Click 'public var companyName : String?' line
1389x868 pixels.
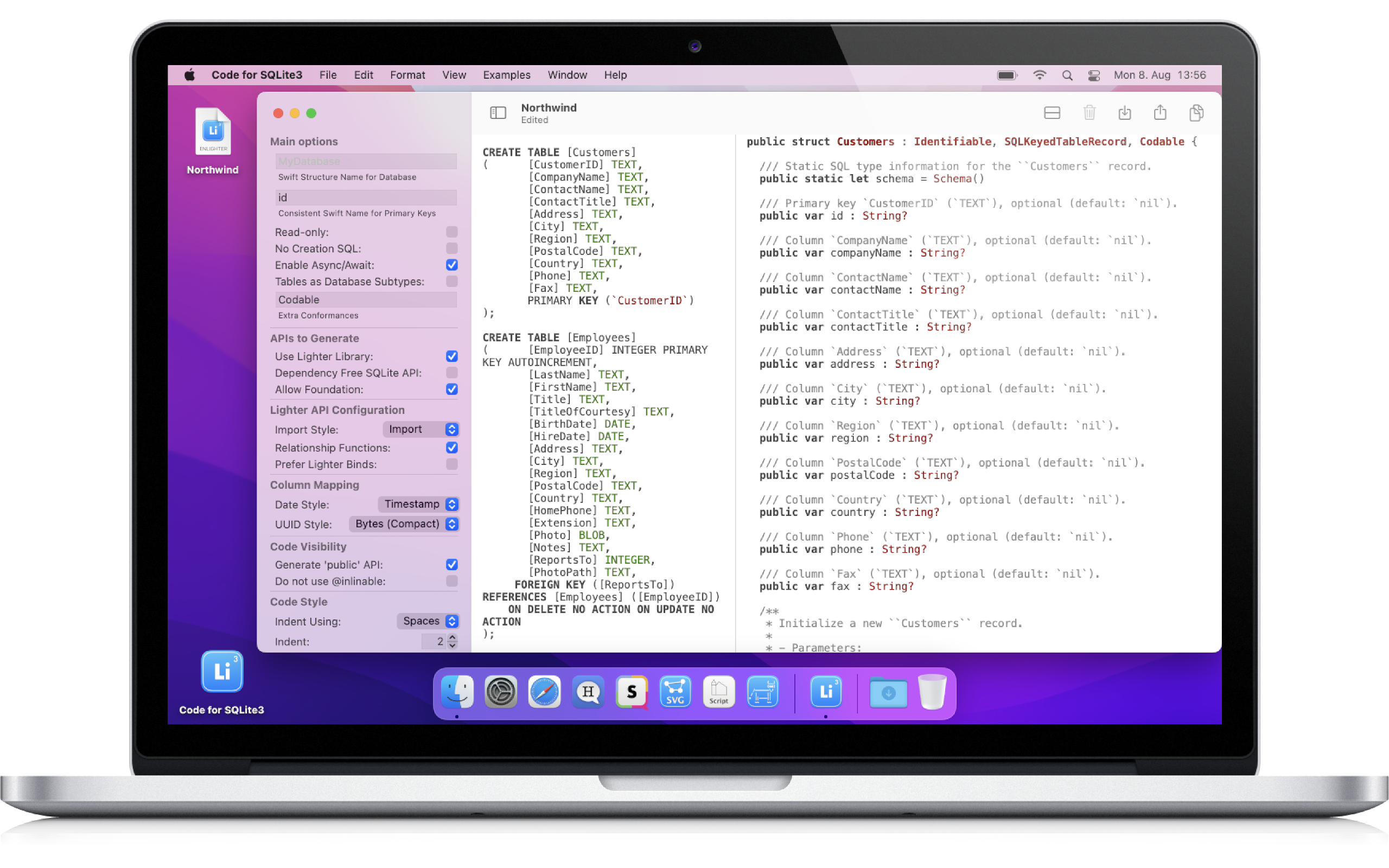(x=862, y=253)
